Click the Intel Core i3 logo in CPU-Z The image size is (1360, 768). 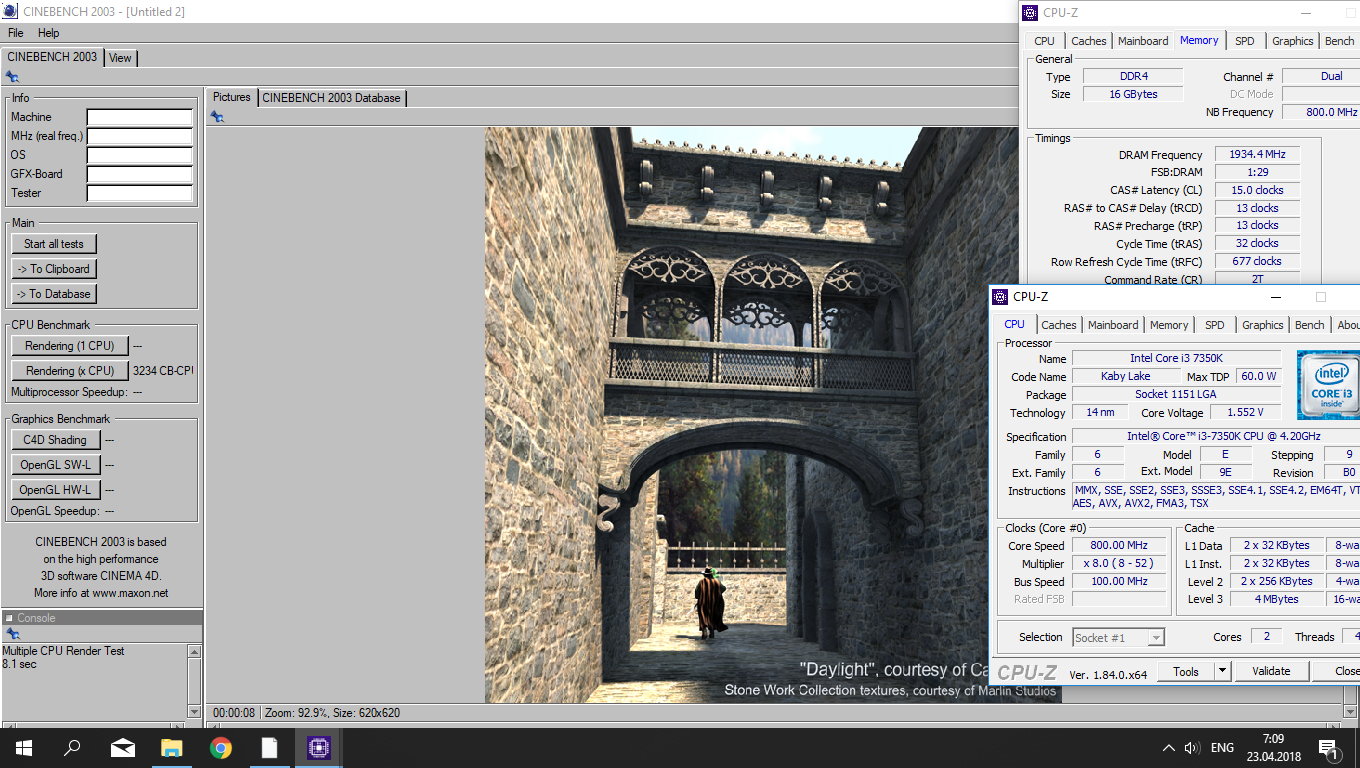pos(1328,385)
